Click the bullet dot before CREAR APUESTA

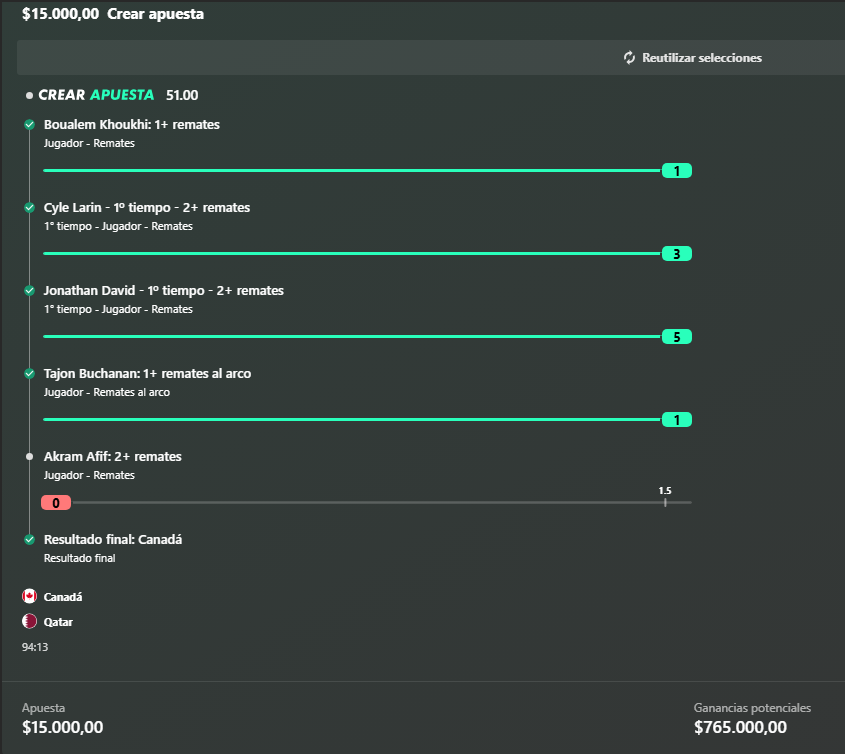pyautogui.click(x=29, y=95)
